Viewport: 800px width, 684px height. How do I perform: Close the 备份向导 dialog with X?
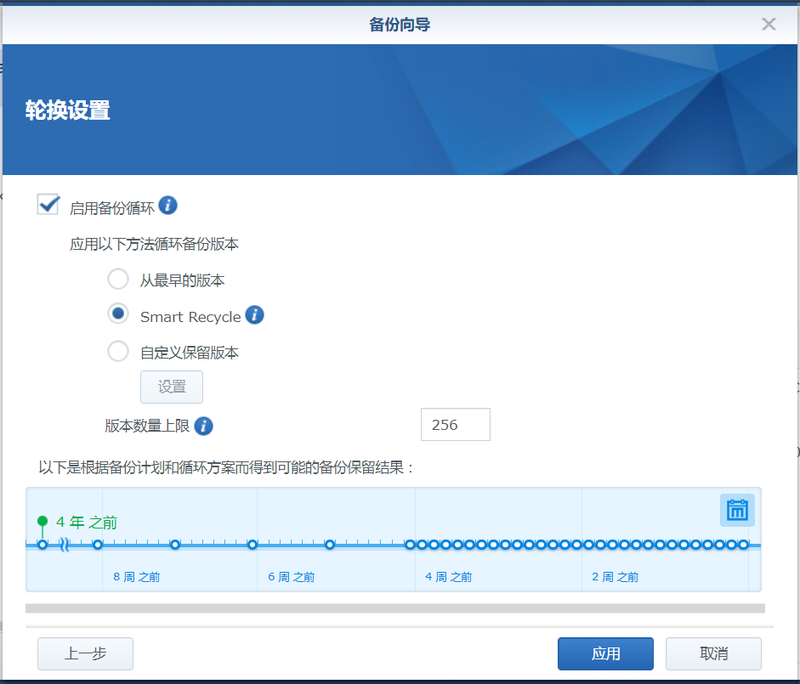768,24
